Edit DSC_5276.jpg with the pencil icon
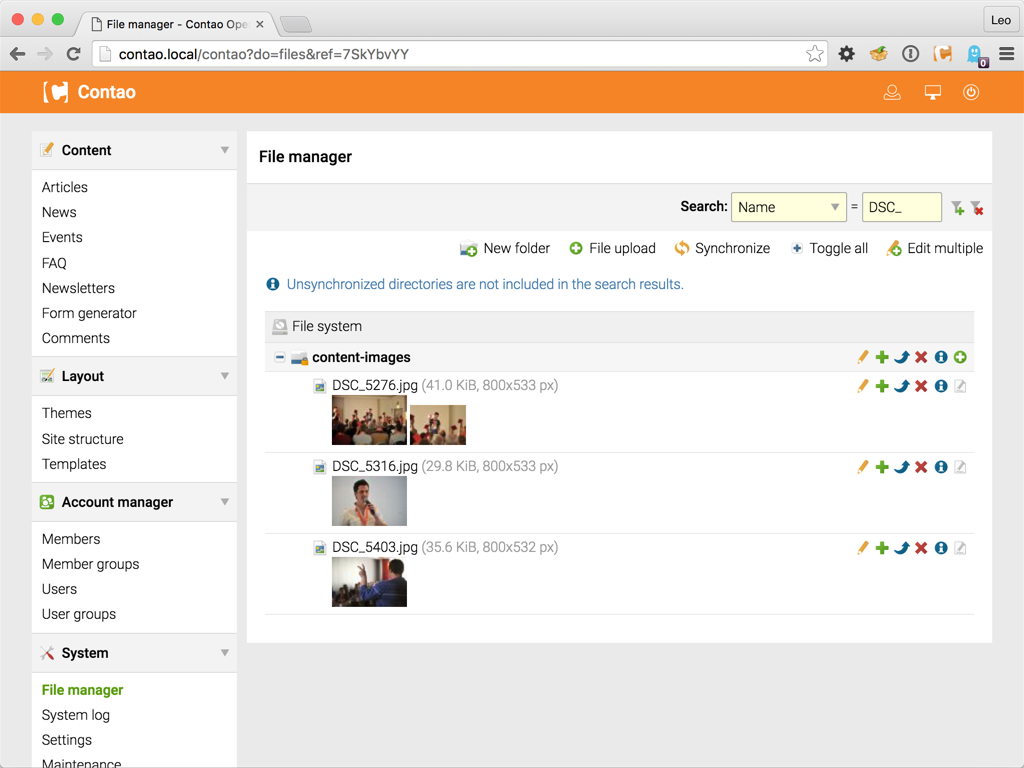1024x768 pixels. coord(862,386)
